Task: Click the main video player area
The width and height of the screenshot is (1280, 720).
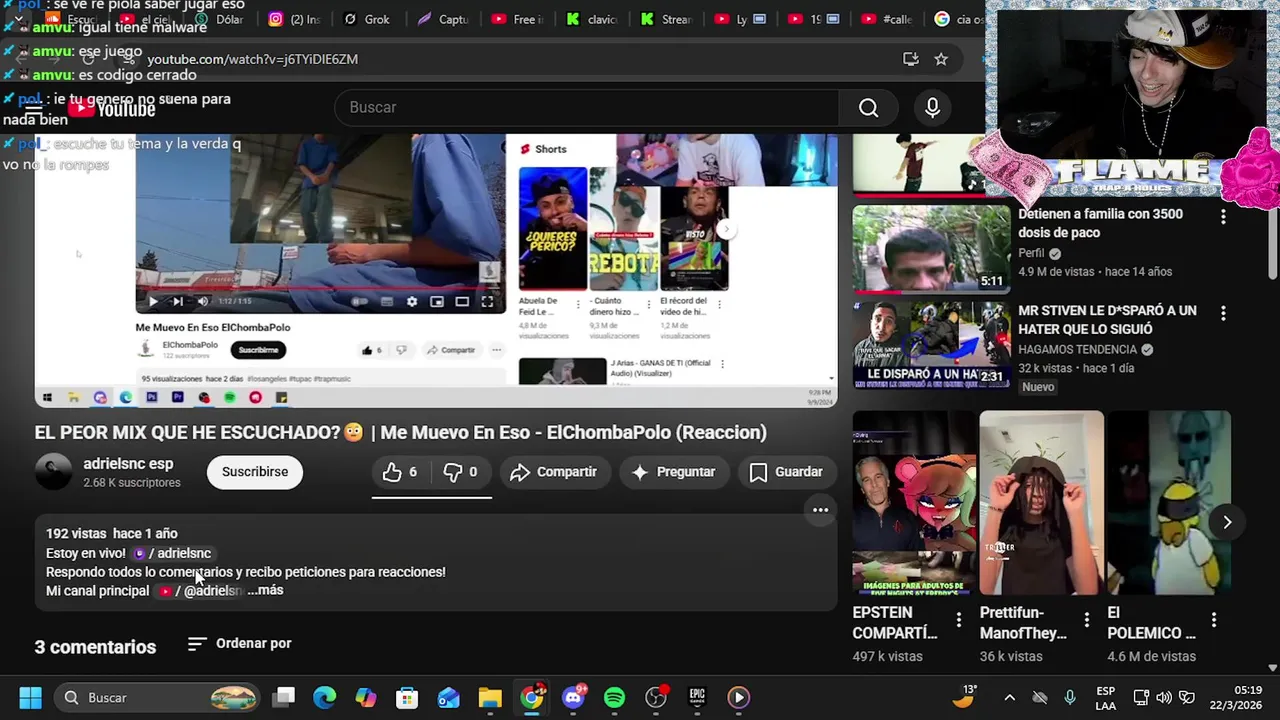Action: point(436,270)
